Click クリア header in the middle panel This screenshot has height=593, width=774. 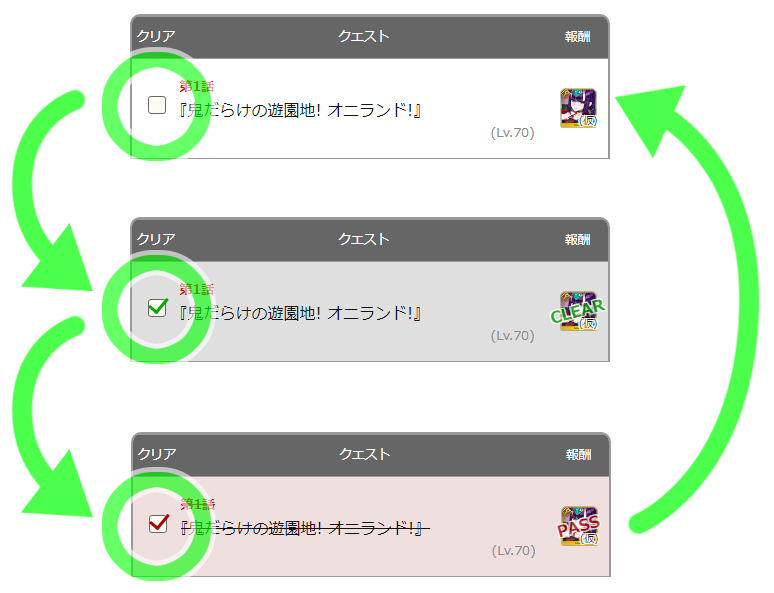[156, 239]
